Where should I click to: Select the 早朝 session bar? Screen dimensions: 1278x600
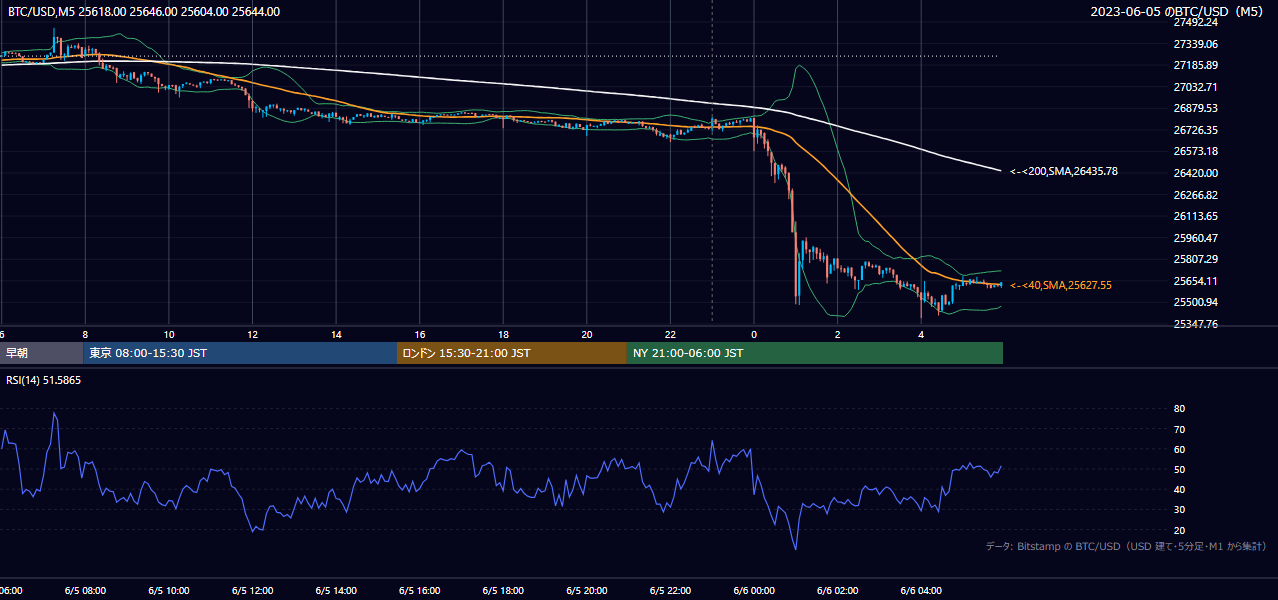point(41,353)
